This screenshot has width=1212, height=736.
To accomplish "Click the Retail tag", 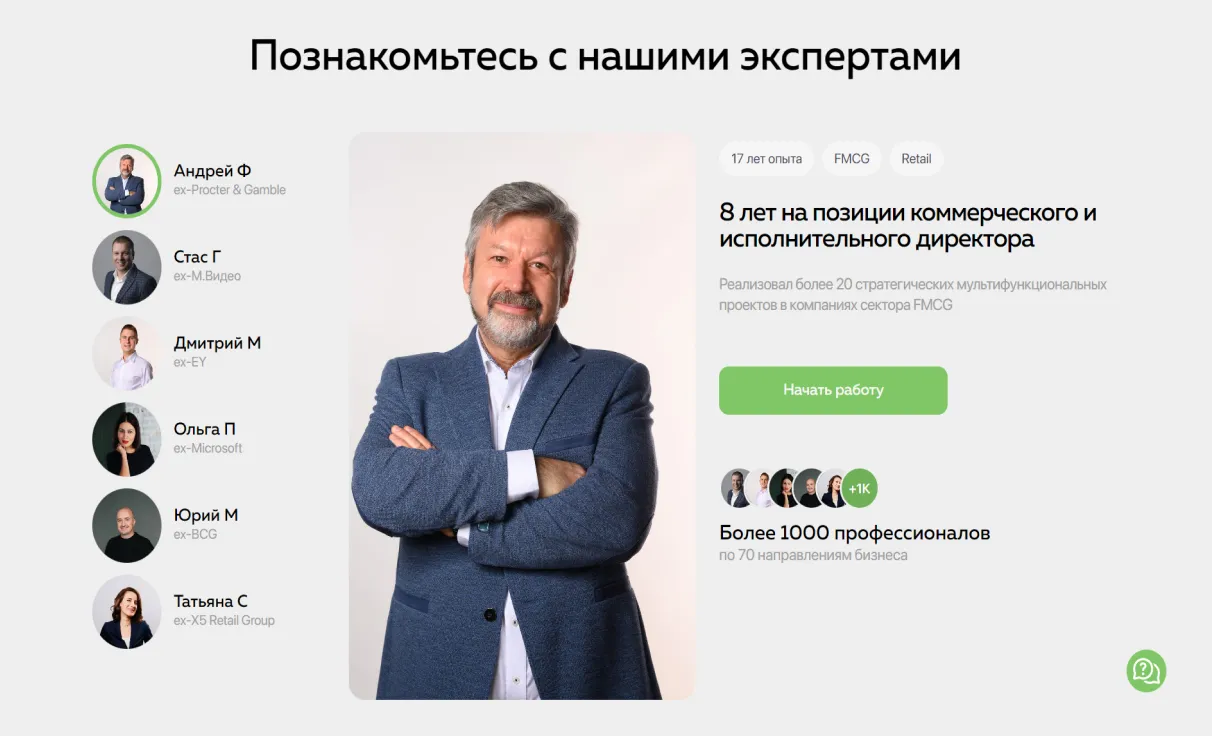I will 916,159.
